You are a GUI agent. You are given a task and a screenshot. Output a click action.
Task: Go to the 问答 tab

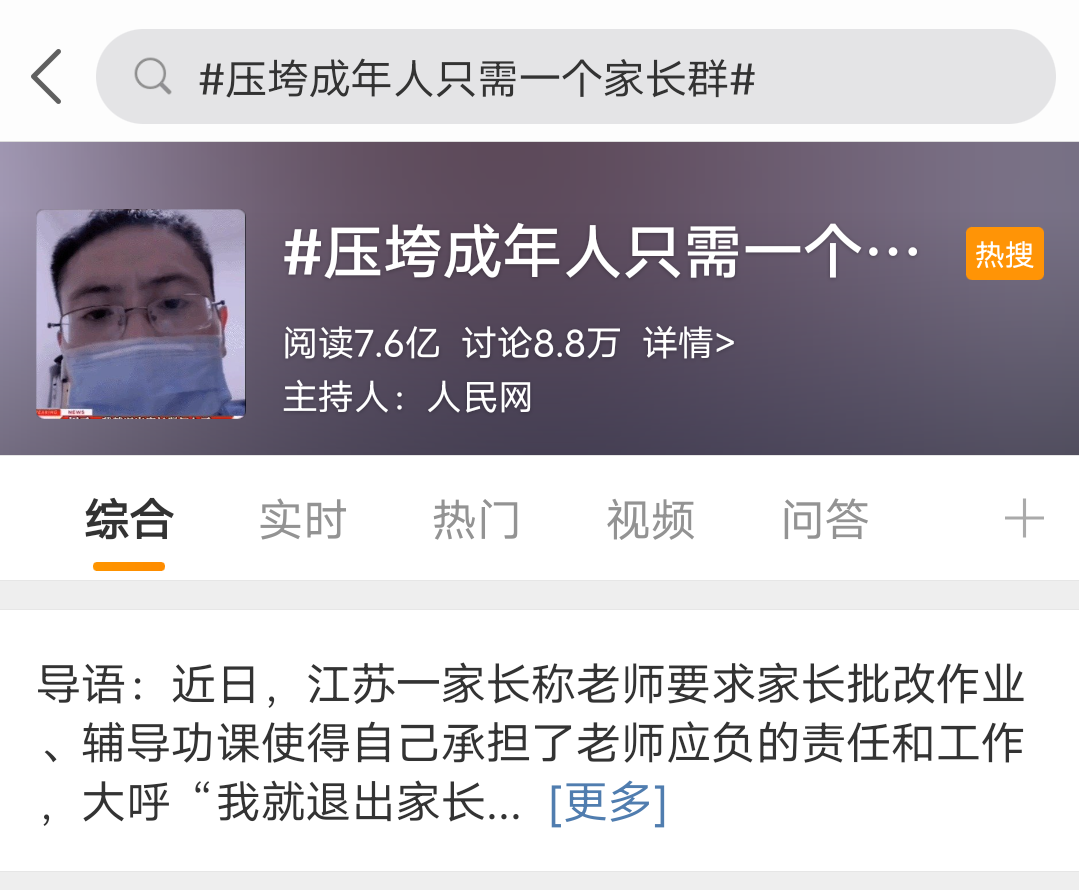824,520
